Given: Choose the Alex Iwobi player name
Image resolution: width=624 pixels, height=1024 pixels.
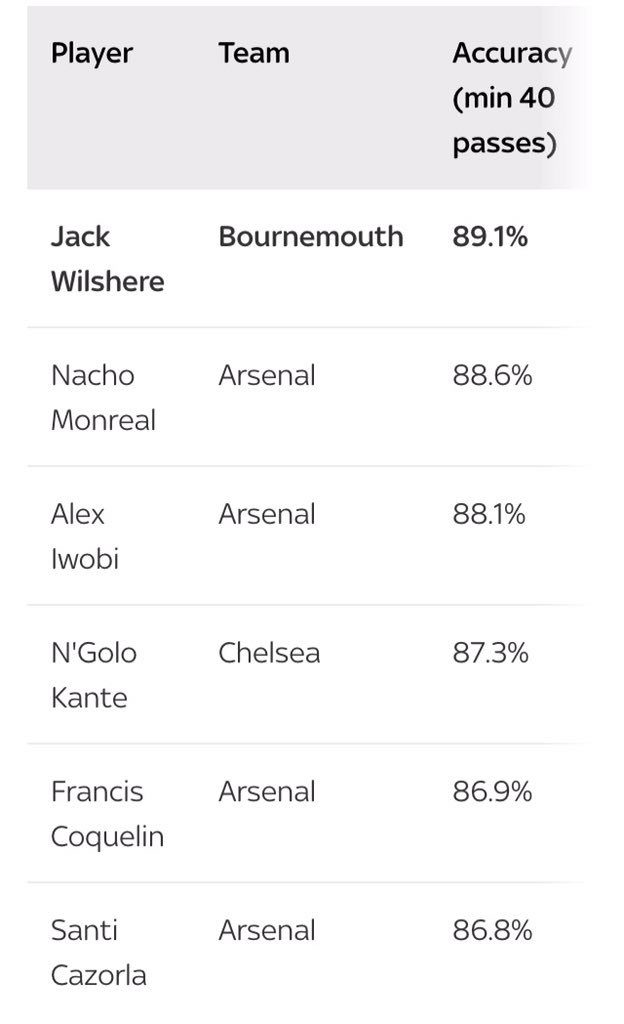Looking at the screenshot, I should click(x=85, y=536).
